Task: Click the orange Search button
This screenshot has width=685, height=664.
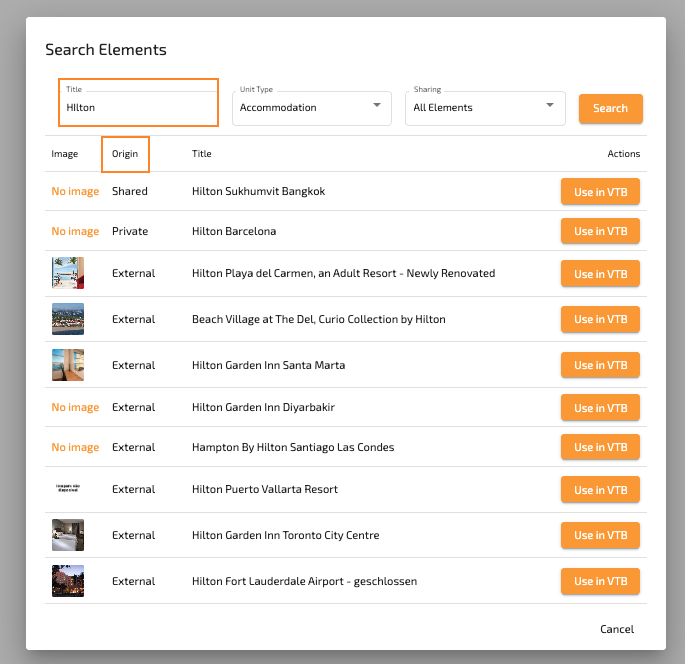Action: [610, 108]
